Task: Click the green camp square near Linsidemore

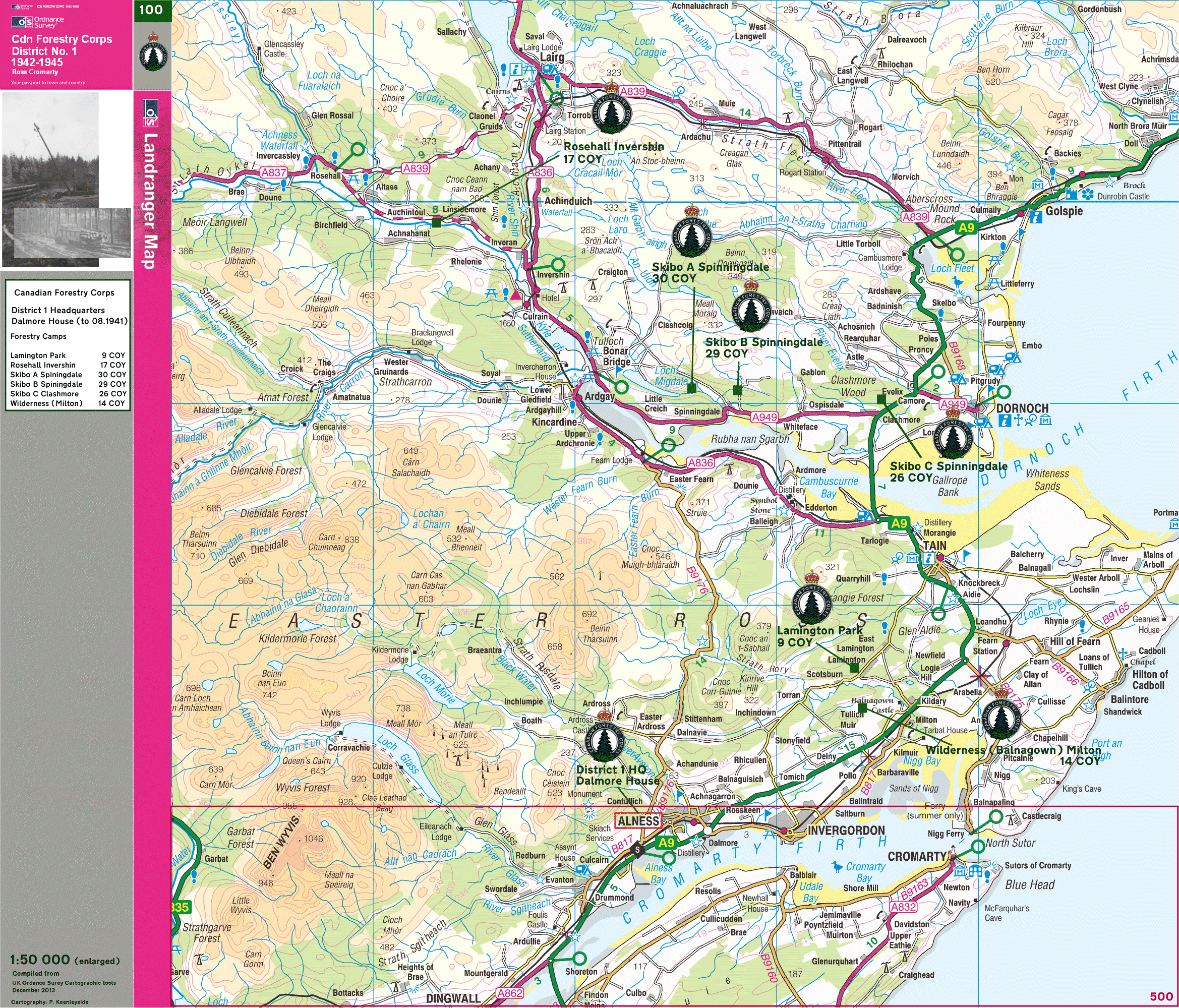Action: coord(436,223)
